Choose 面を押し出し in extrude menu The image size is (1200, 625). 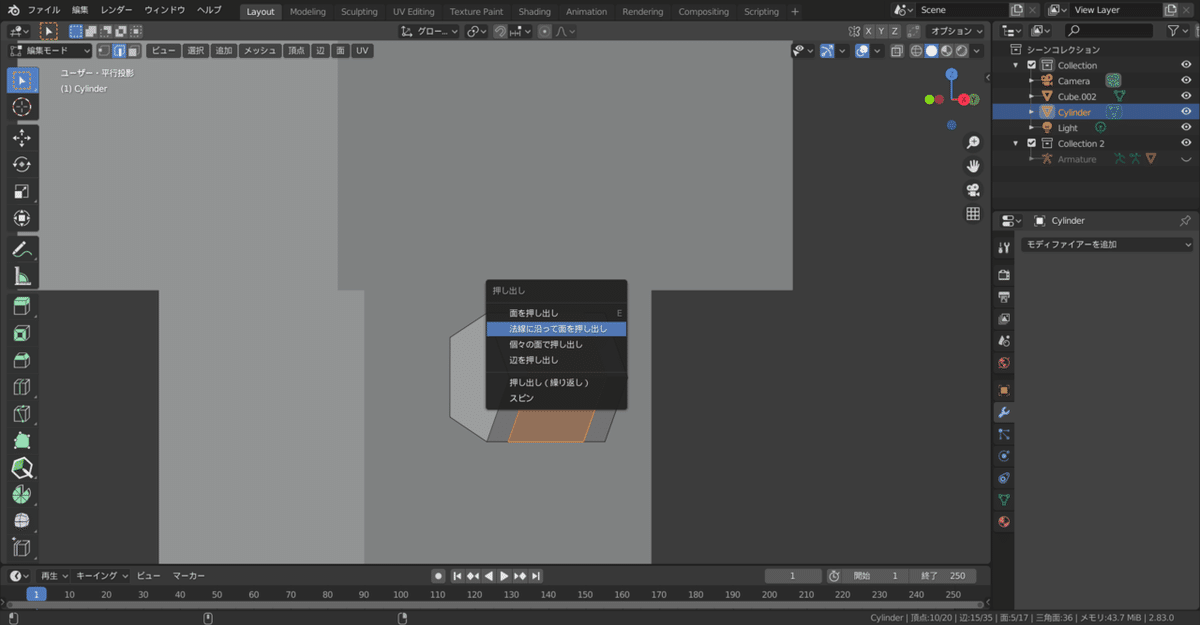[556, 313]
